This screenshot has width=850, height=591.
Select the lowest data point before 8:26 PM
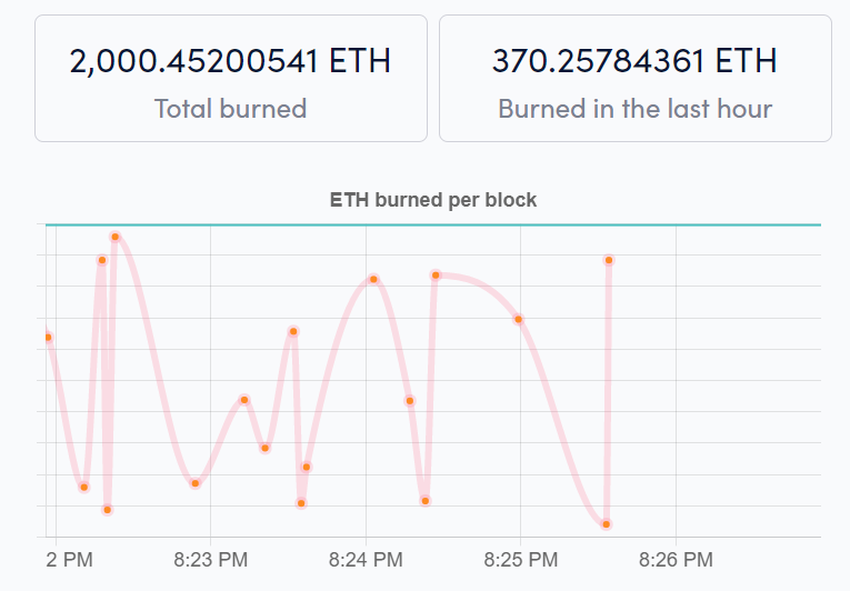[606, 524]
